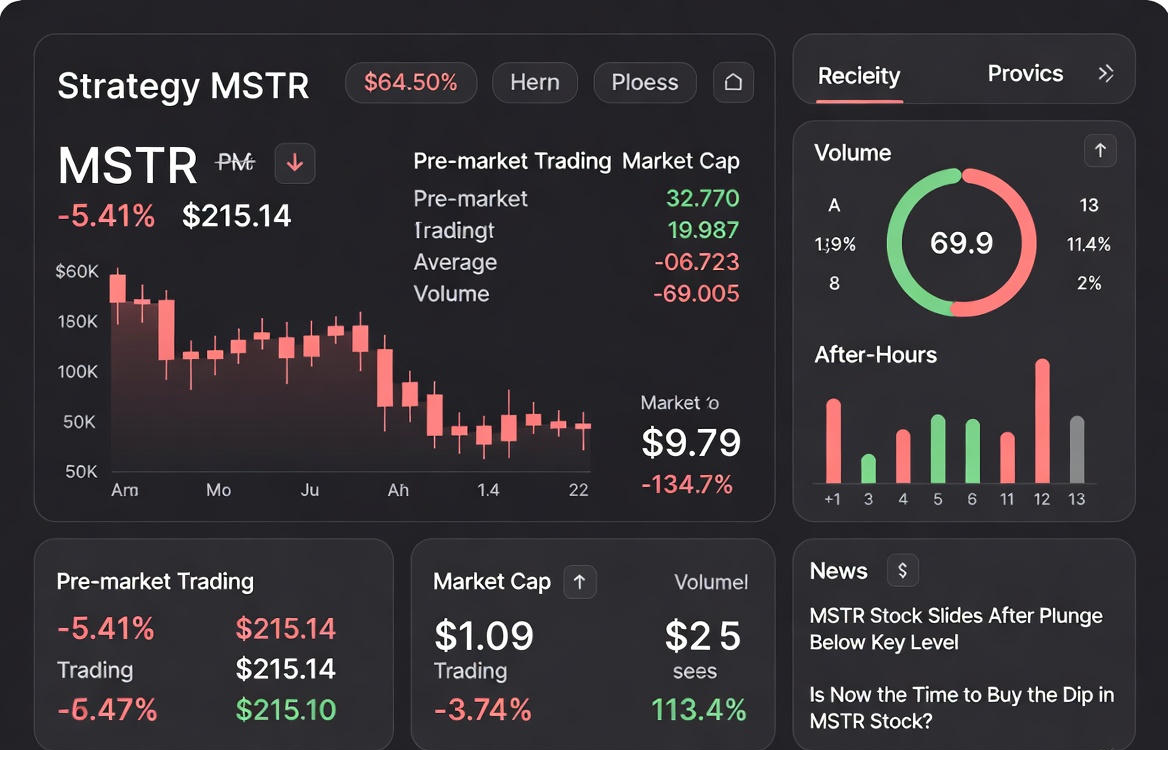
Task: Toggle the struck-through PM label next to MSTR
Action: click(237, 162)
